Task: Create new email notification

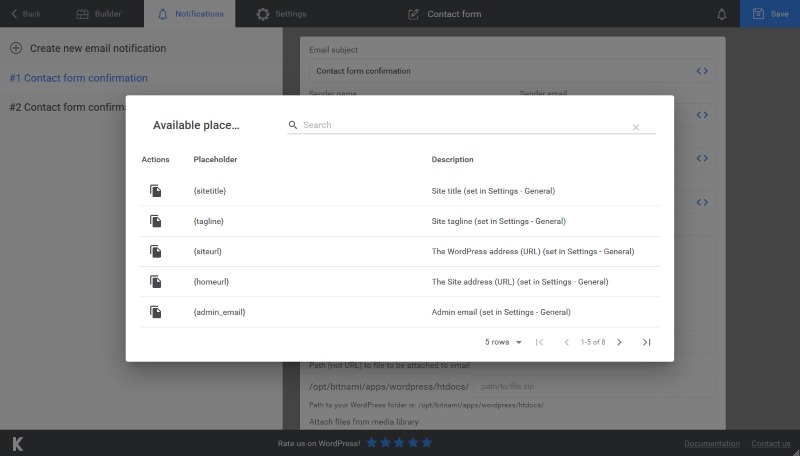Action: [x=88, y=48]
